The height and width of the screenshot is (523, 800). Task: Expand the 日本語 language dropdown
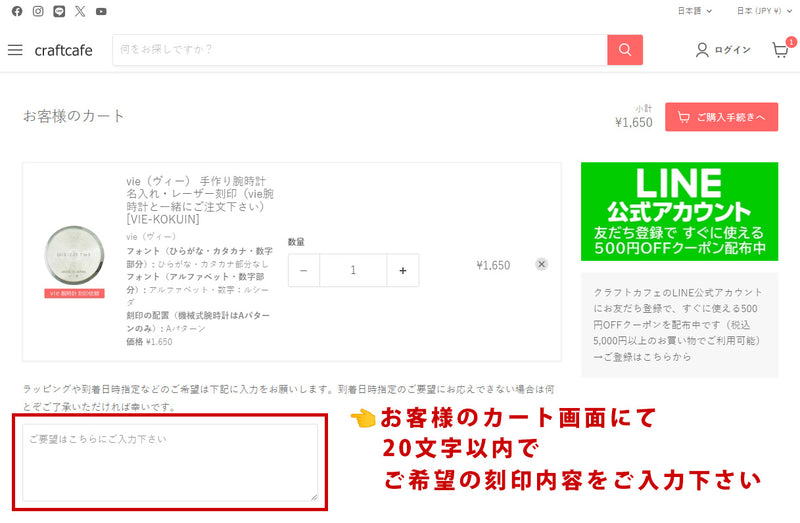[695, 11]
